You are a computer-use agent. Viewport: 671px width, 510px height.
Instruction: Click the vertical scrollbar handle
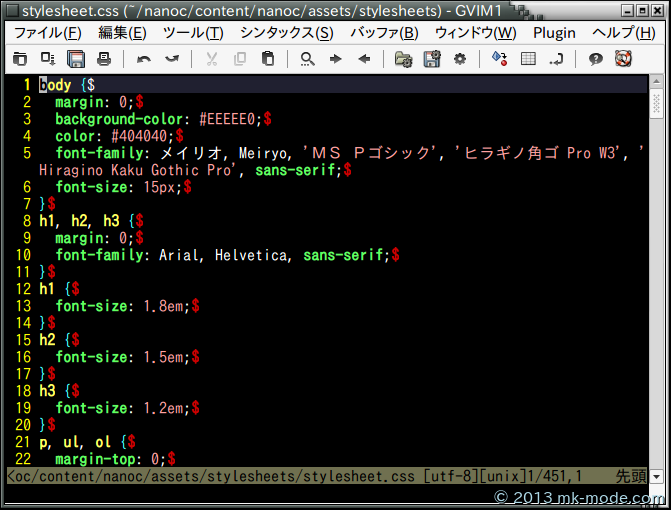pos(657,103)
